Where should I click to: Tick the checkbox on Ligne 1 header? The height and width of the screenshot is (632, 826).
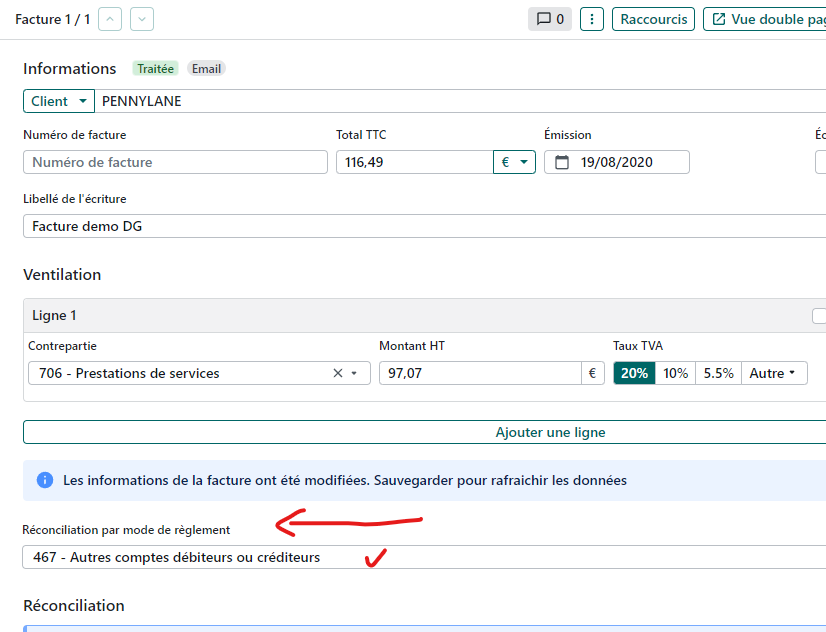point(819,316)
